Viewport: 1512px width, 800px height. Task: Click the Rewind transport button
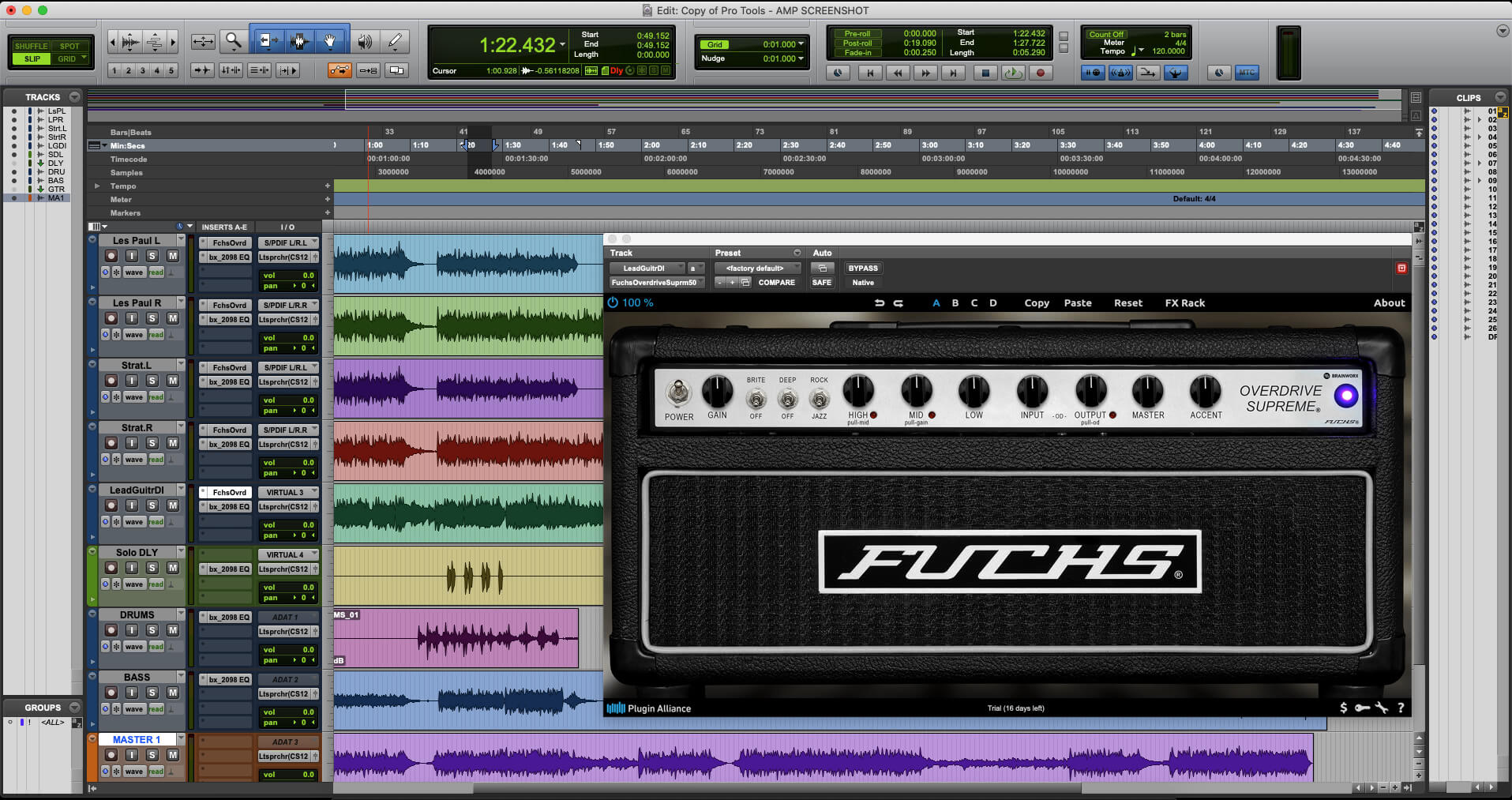coord(898,73)
